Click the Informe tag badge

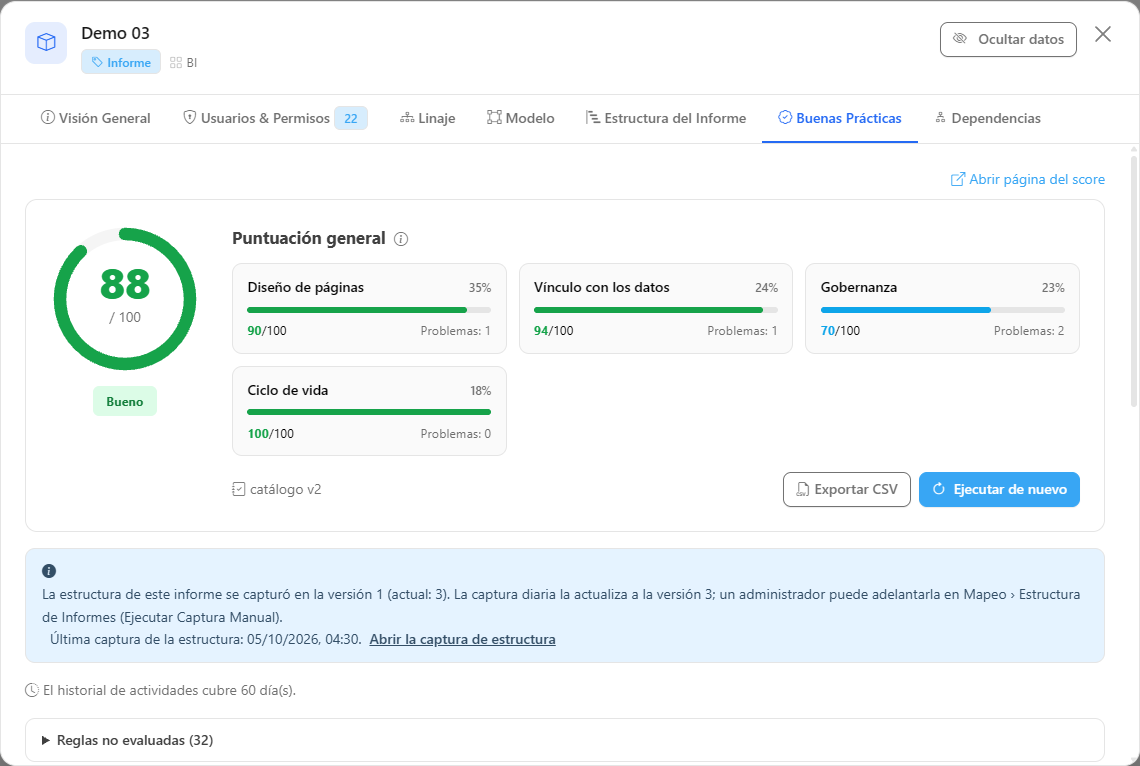[x=121, y=63]
